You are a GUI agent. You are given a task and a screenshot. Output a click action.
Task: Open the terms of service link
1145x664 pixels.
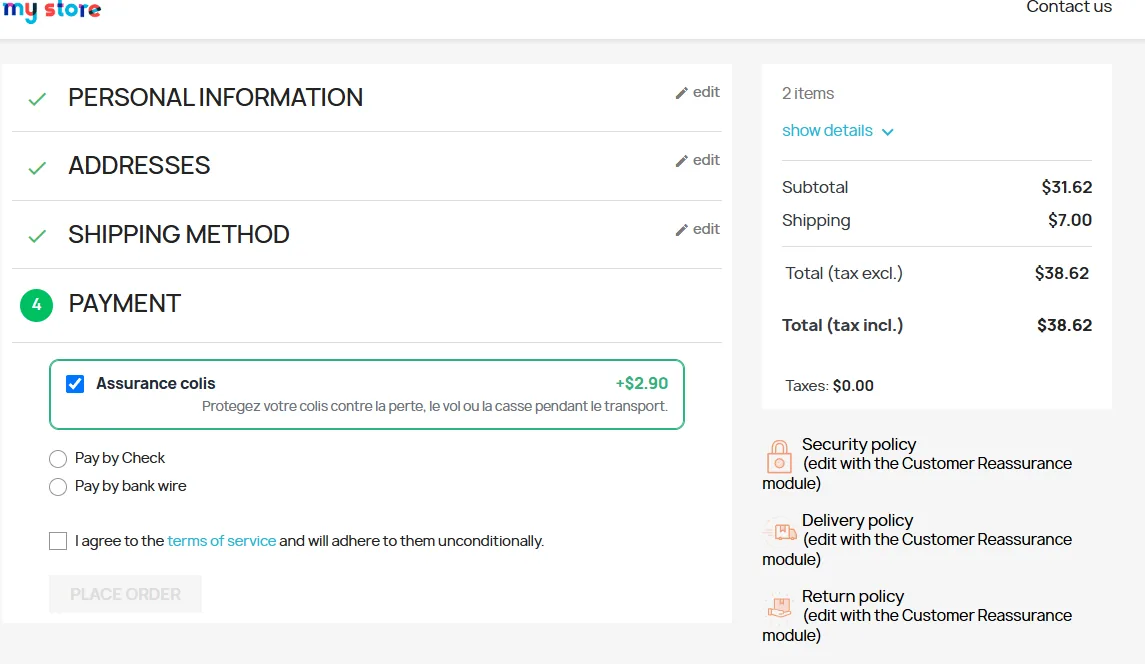(x=222, y=541)
